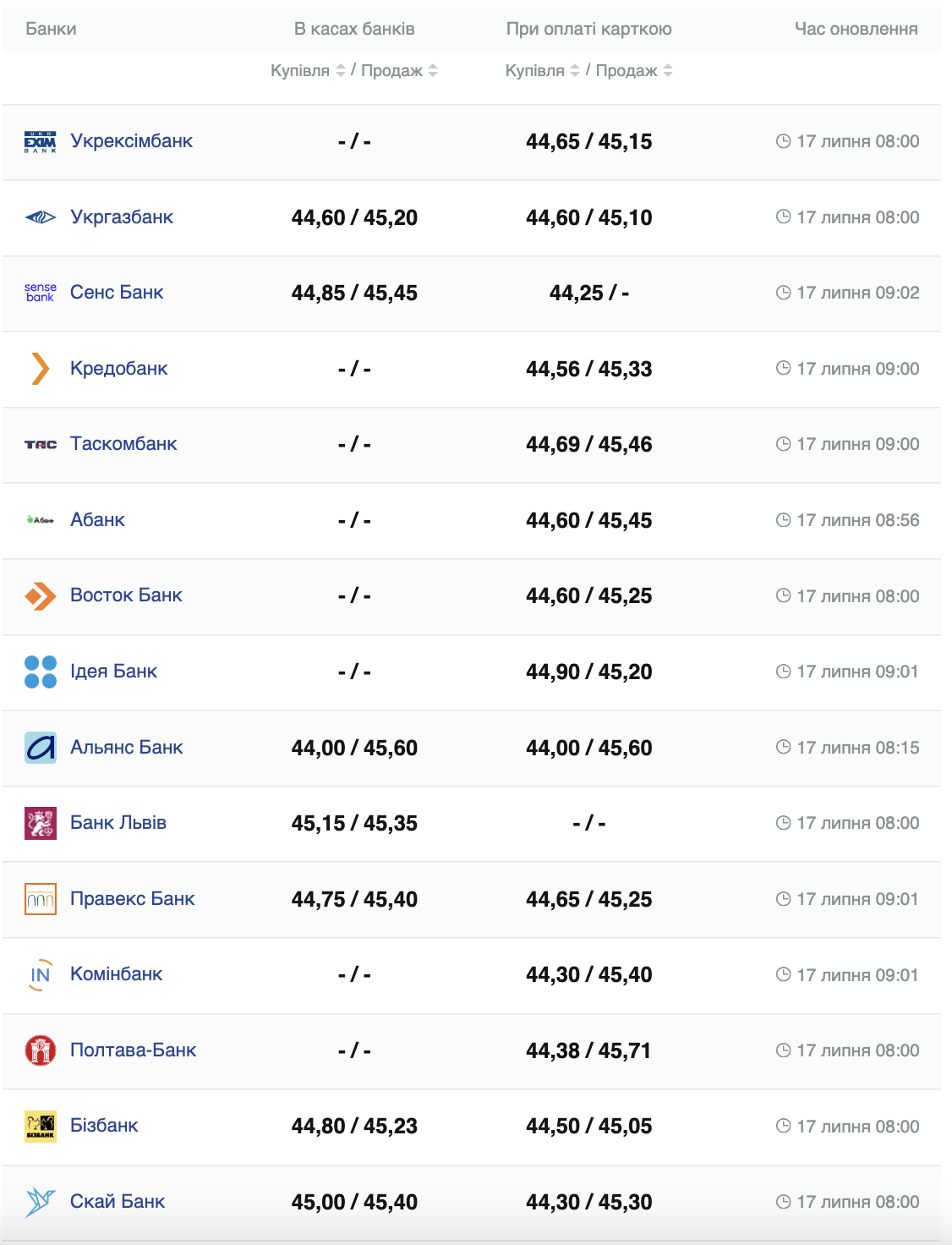The image size is (952, 1245).
Task: Click the Час оновлення column header
Action: point(856,29)
